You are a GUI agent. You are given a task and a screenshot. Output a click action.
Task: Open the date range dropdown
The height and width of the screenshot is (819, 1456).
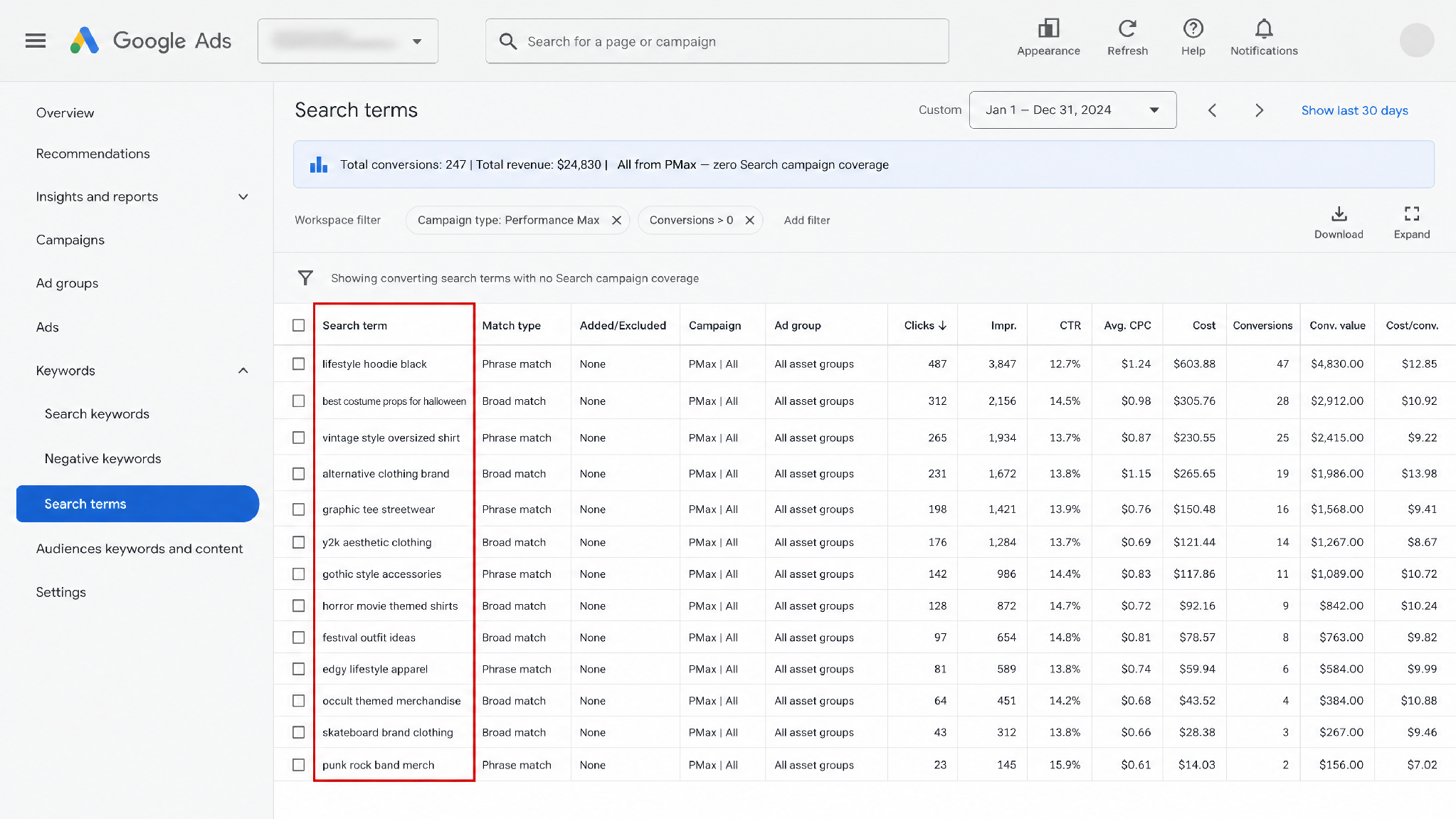[x=1072, y=110]
